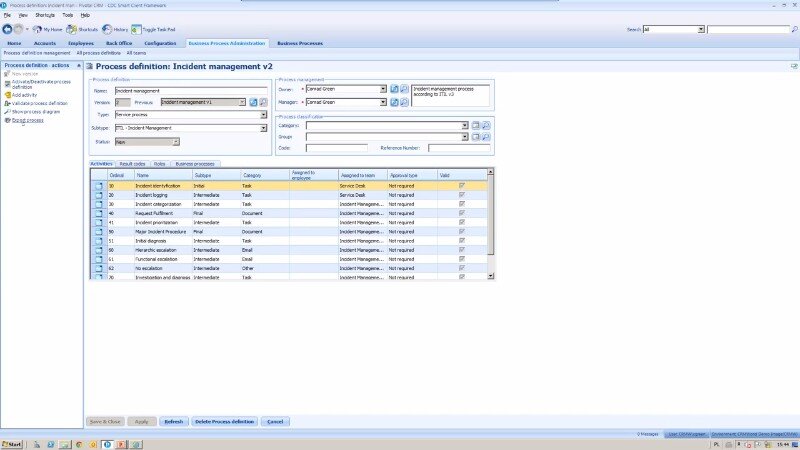Open the Tools menu

point(67,15)
